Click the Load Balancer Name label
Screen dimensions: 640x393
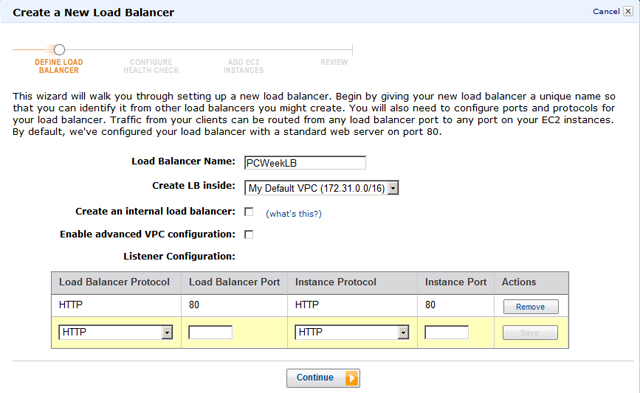pos(183,161)
